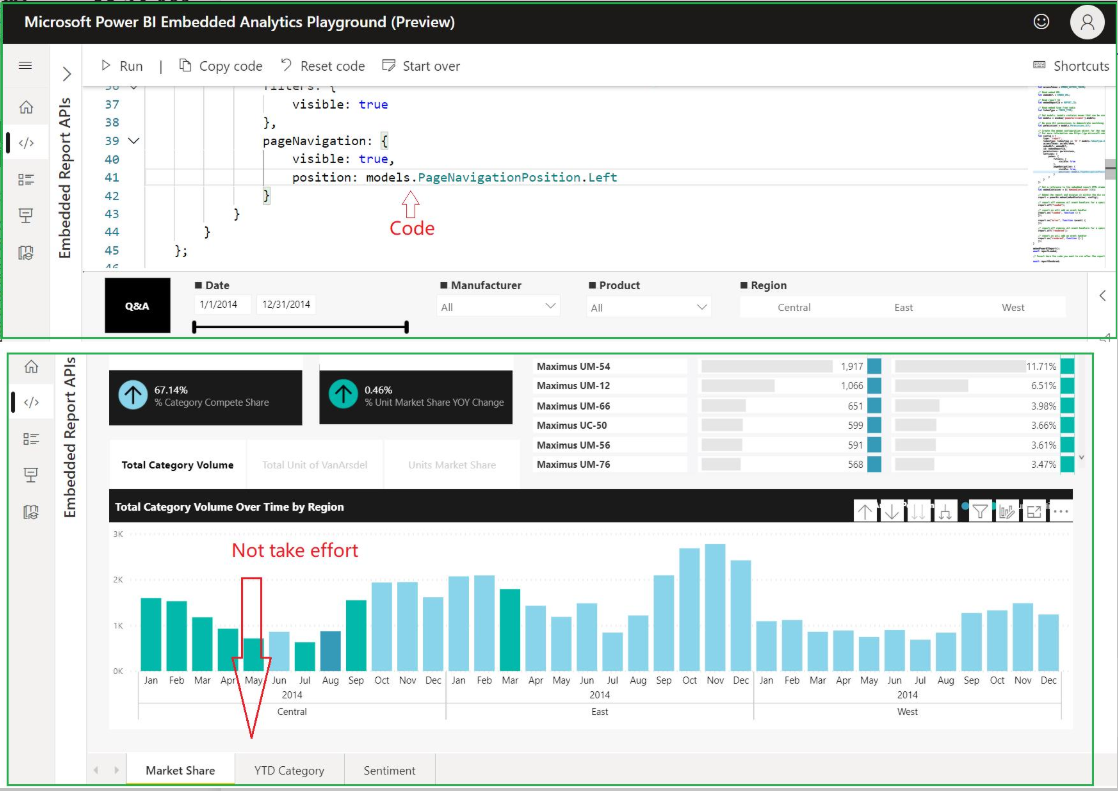
Task: Open the list icon in upper sidebar
Action: click(x=26, y=179)
